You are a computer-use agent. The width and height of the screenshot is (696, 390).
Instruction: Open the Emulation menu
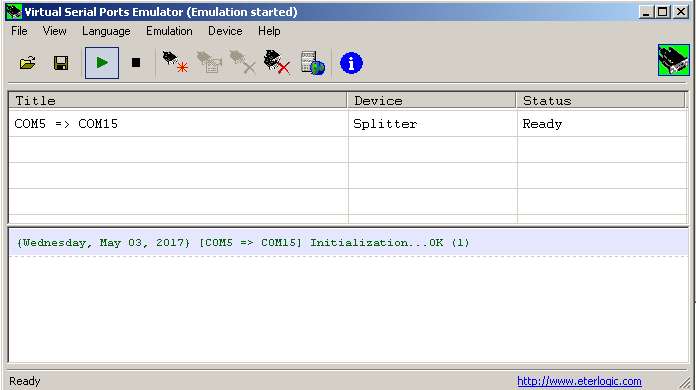pyautogui.click(x=169, y=31)
